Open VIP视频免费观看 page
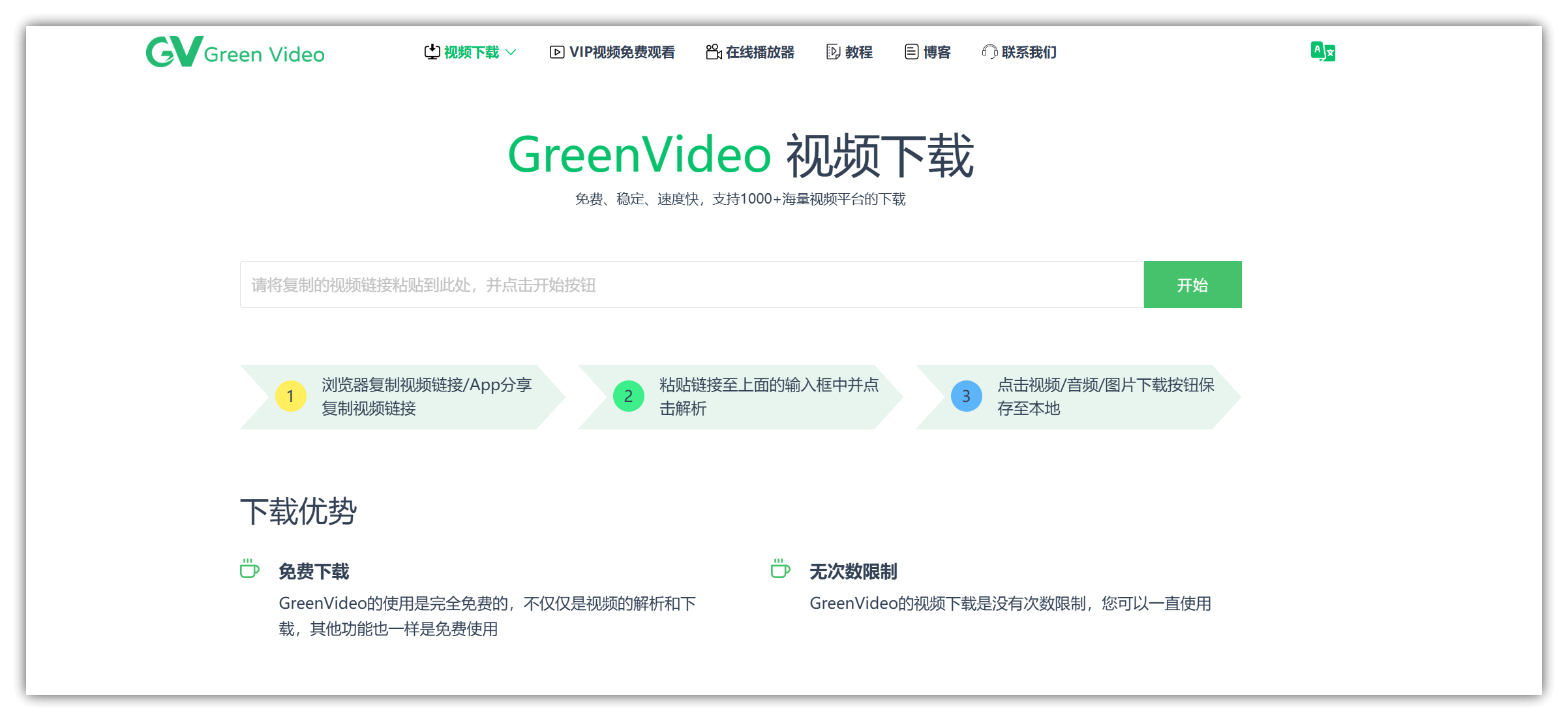The height and width of the screenshot is (721, 1568). [622, 52]
